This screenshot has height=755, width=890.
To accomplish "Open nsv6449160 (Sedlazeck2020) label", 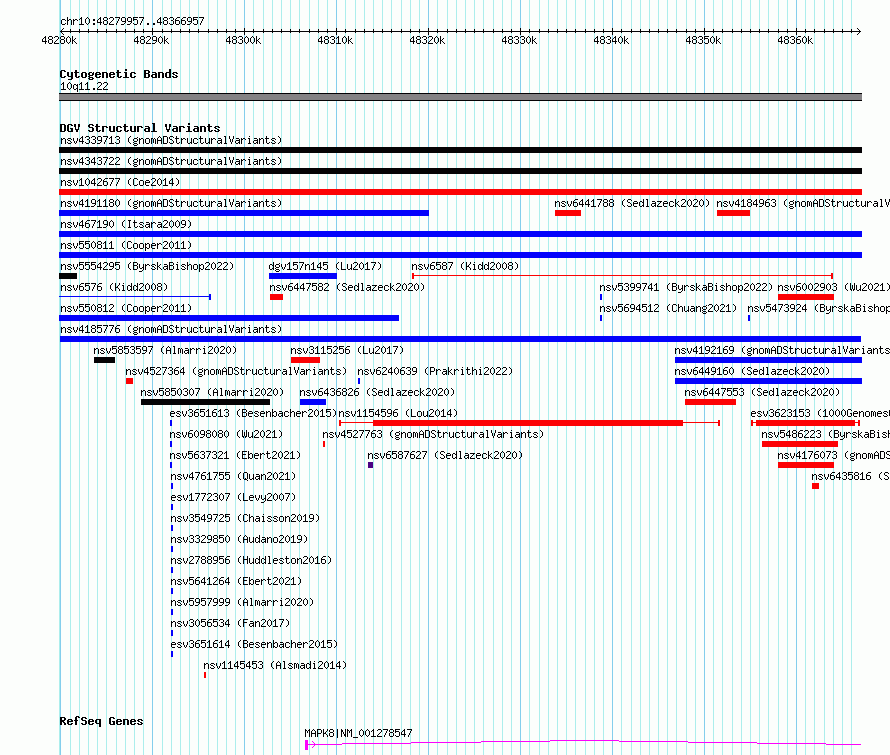I will [x=752, y=371].
